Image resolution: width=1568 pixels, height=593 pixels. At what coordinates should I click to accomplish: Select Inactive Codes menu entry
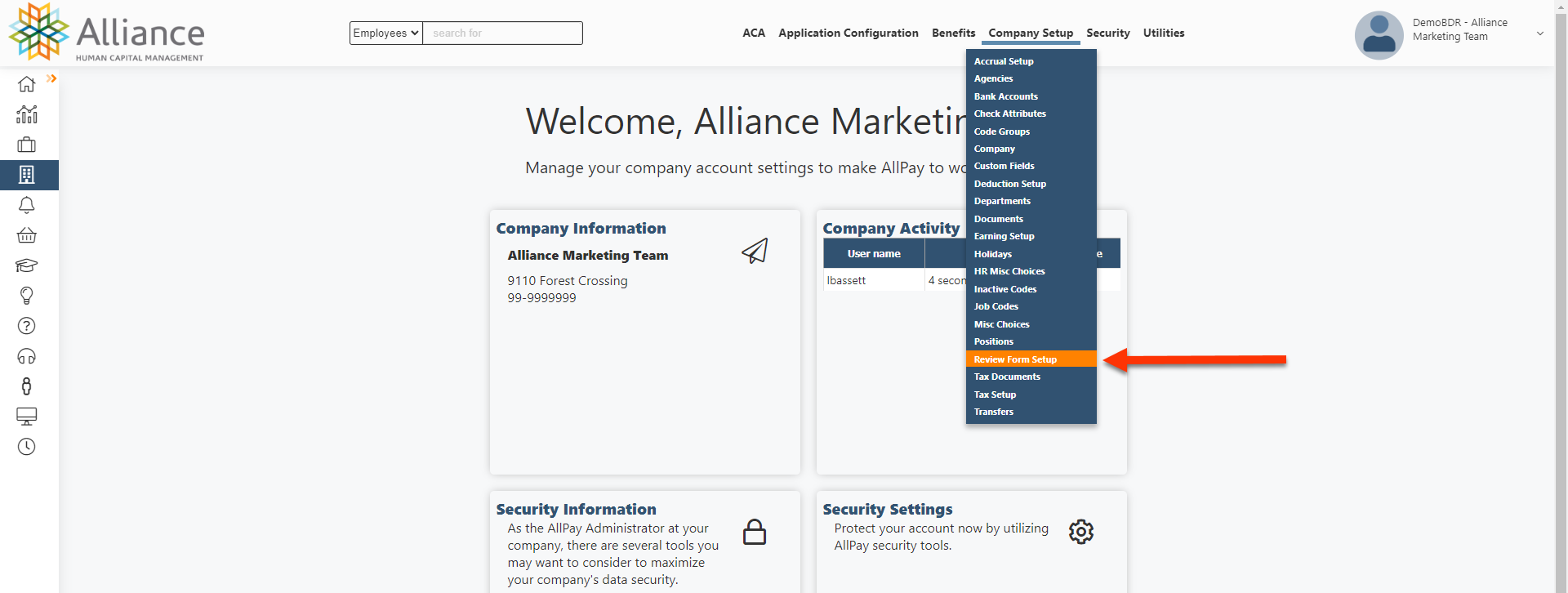point(1031,289)
